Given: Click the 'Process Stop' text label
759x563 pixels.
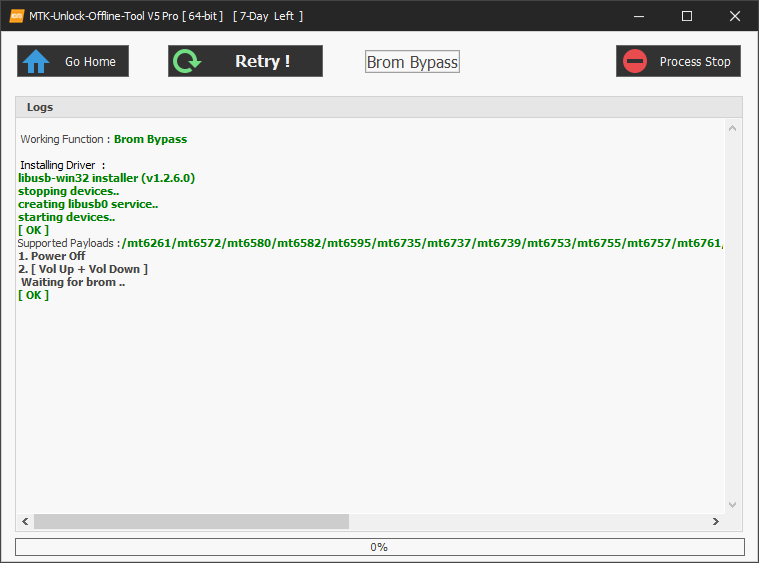Looking at the screenshot, I should click(x=694, y=61).
